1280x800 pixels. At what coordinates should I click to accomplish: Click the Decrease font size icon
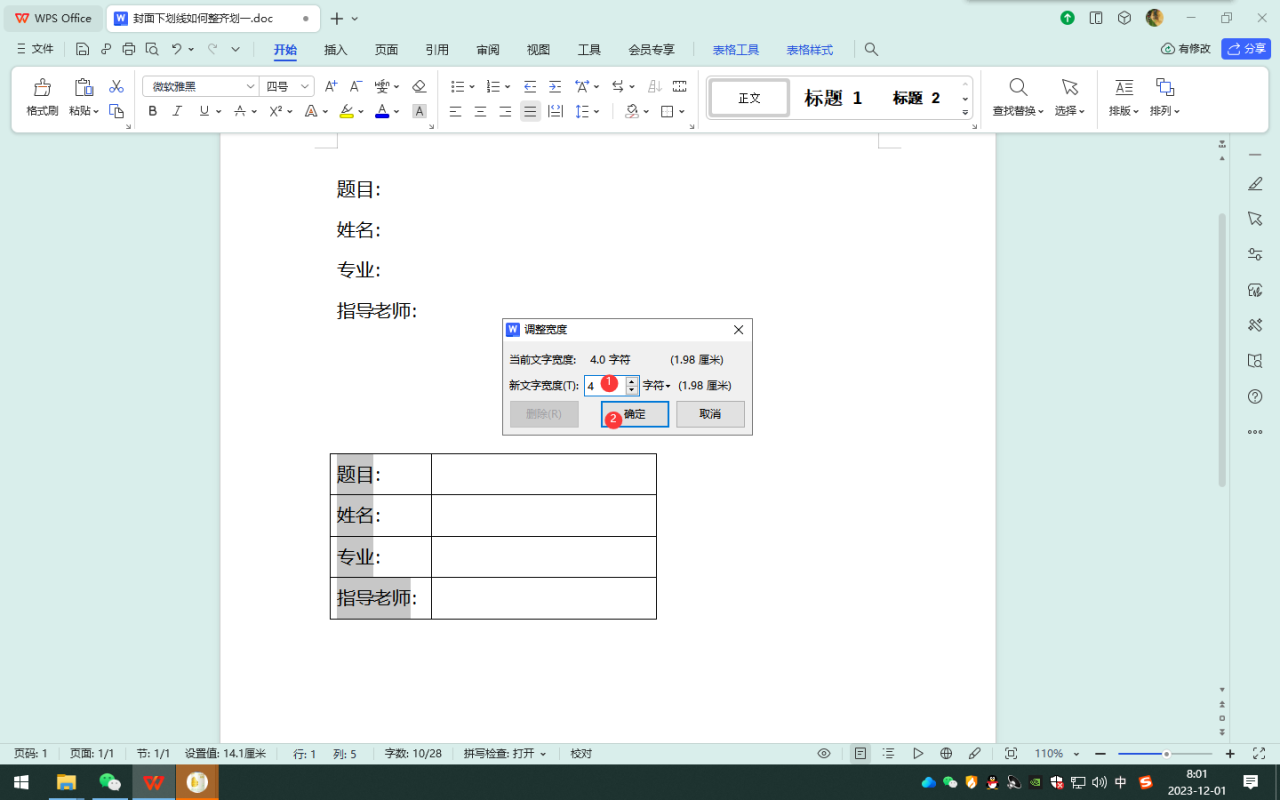[x=356, y=87]
